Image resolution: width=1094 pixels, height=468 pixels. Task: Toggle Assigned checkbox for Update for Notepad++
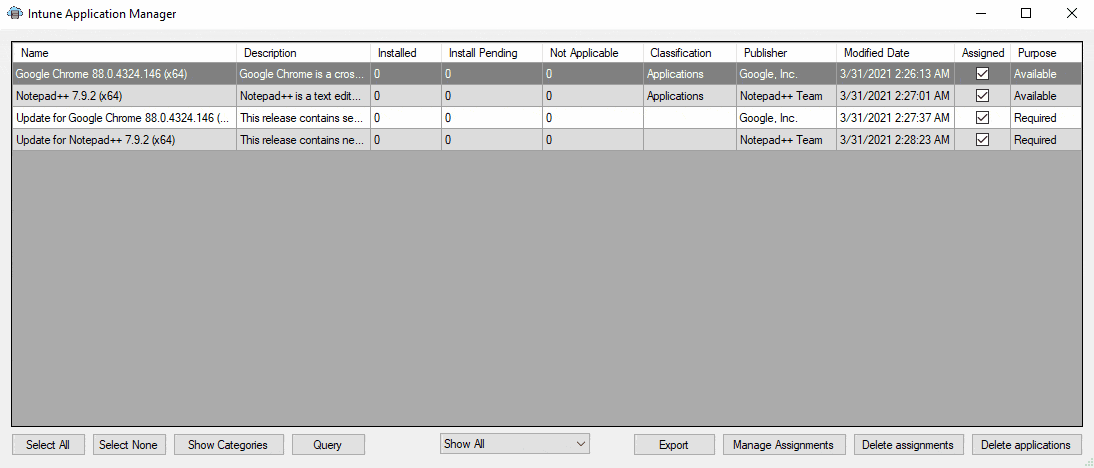(x=982, y=139)
